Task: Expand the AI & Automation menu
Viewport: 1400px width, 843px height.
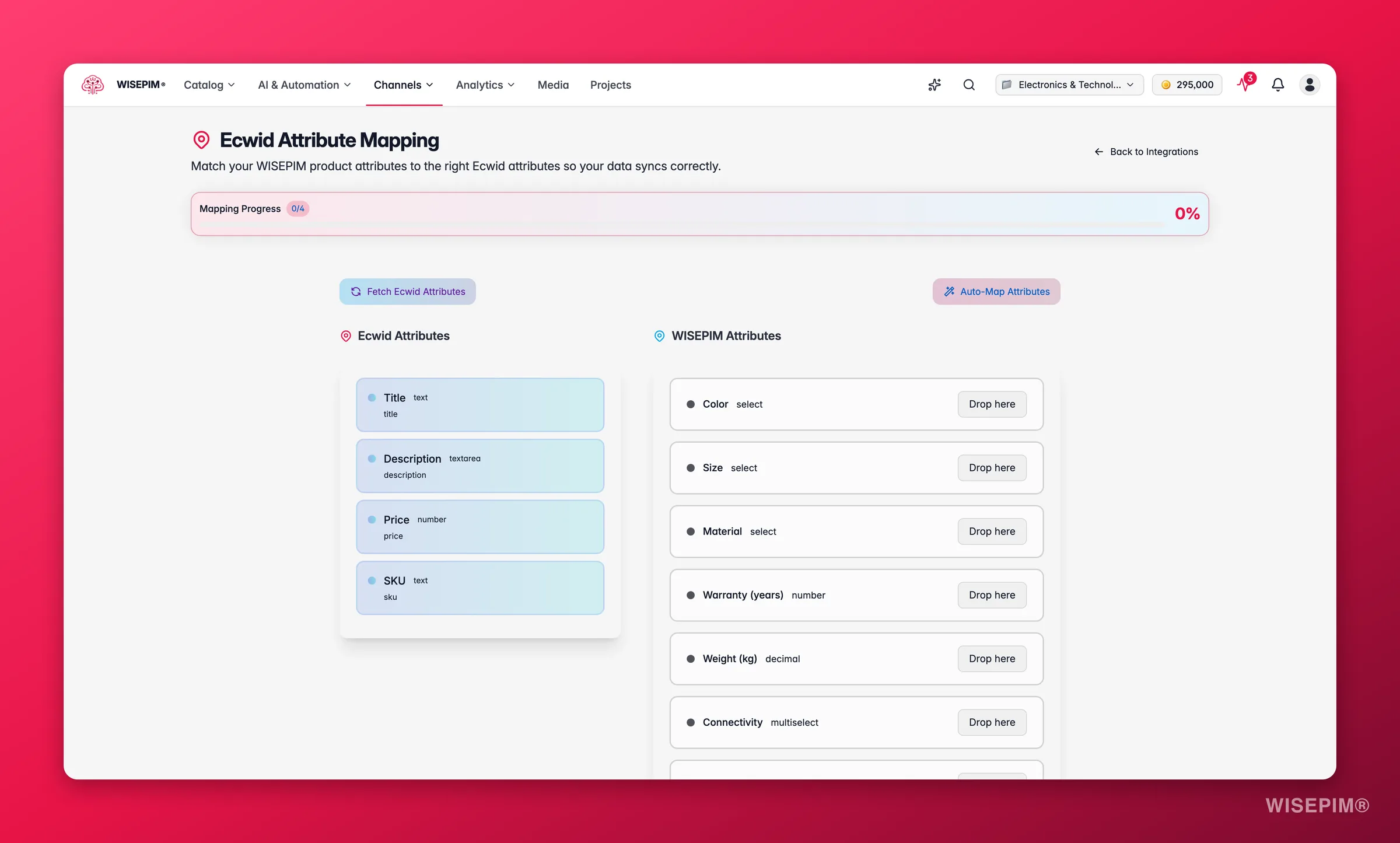Action: (x=304, y=85)
